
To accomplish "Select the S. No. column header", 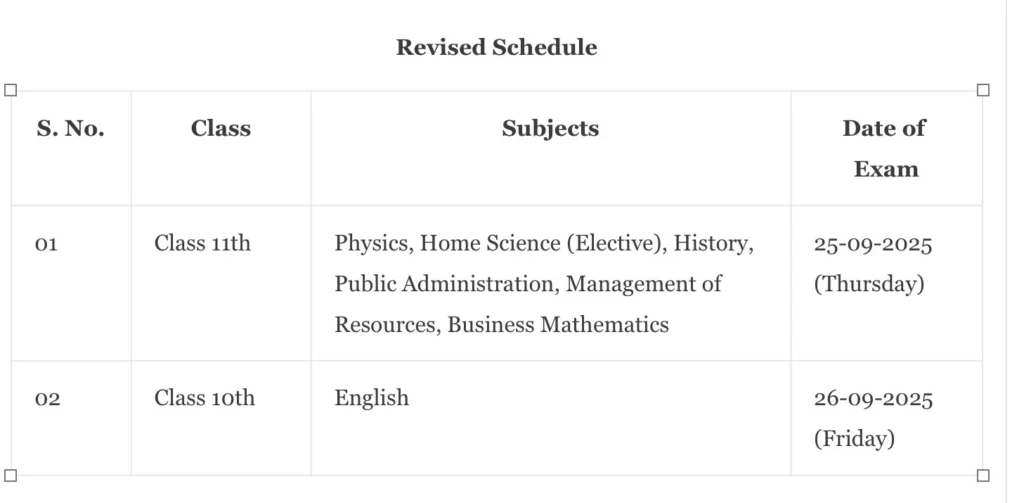I will [x=70, y=128].
